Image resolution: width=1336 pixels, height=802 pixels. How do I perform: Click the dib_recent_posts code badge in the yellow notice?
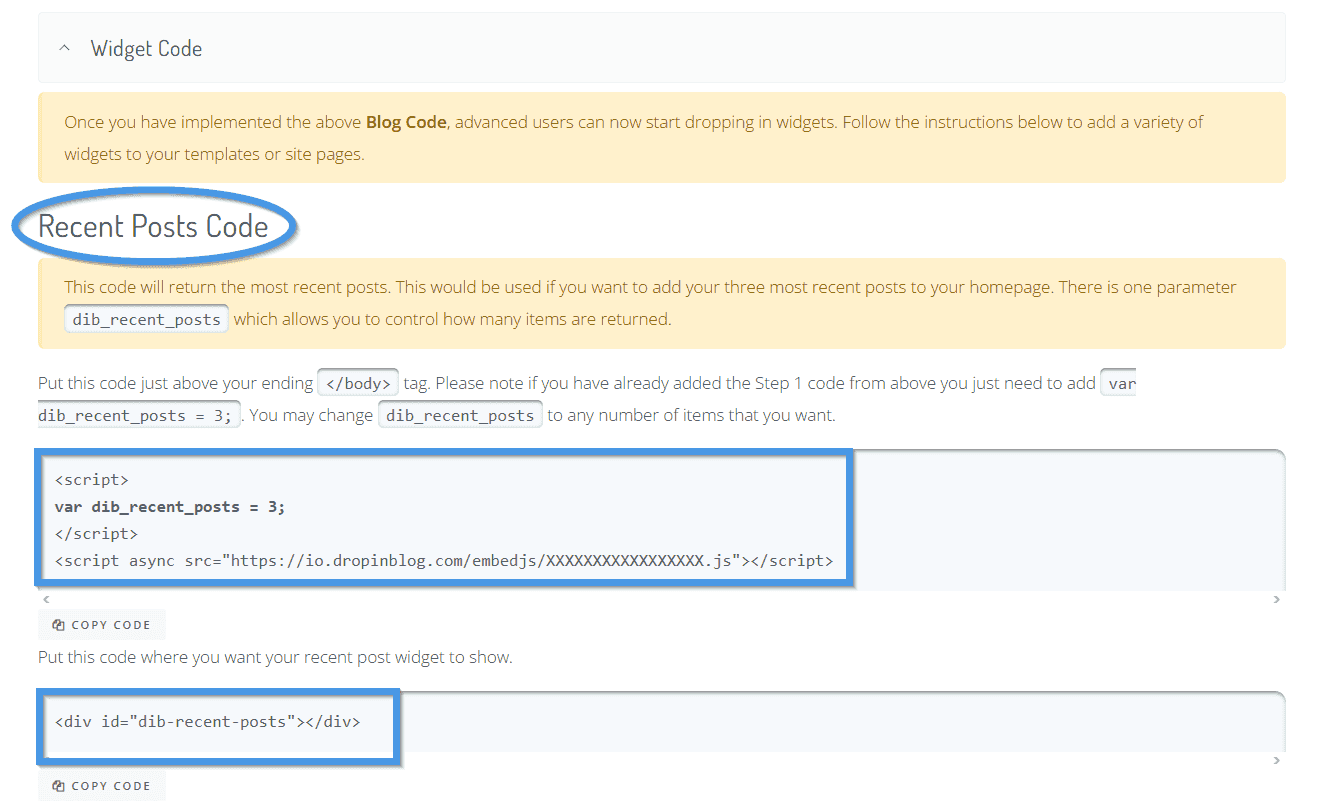click(x=147, y=320)
